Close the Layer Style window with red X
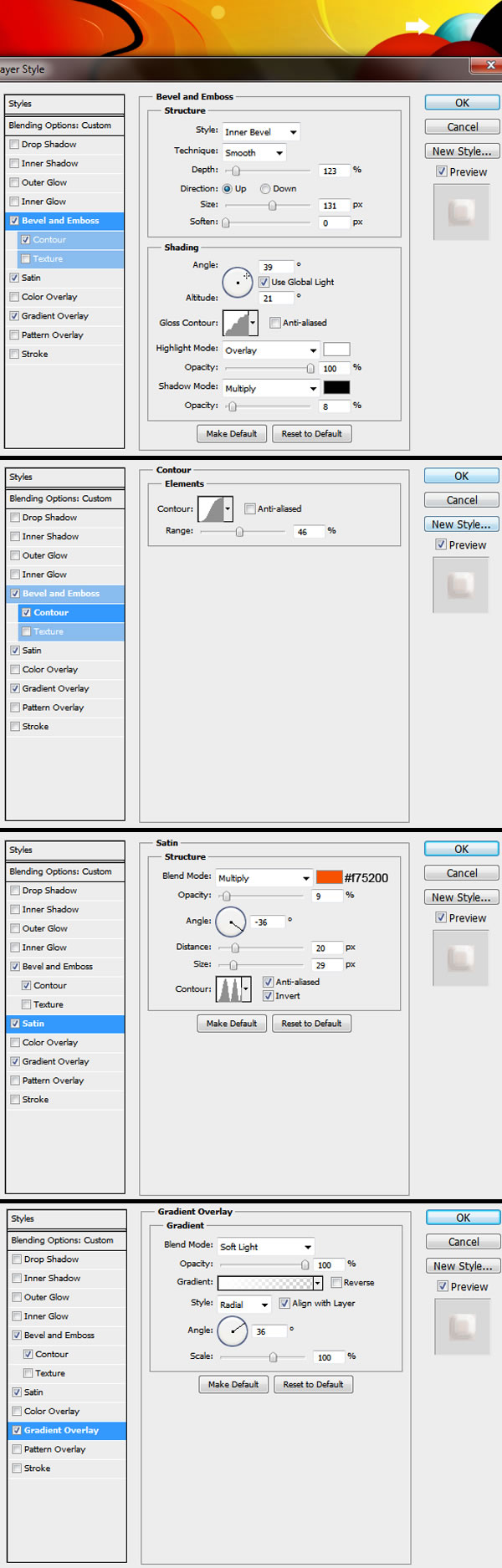This screenshot has height=1568, width=502. pos(484,65)
